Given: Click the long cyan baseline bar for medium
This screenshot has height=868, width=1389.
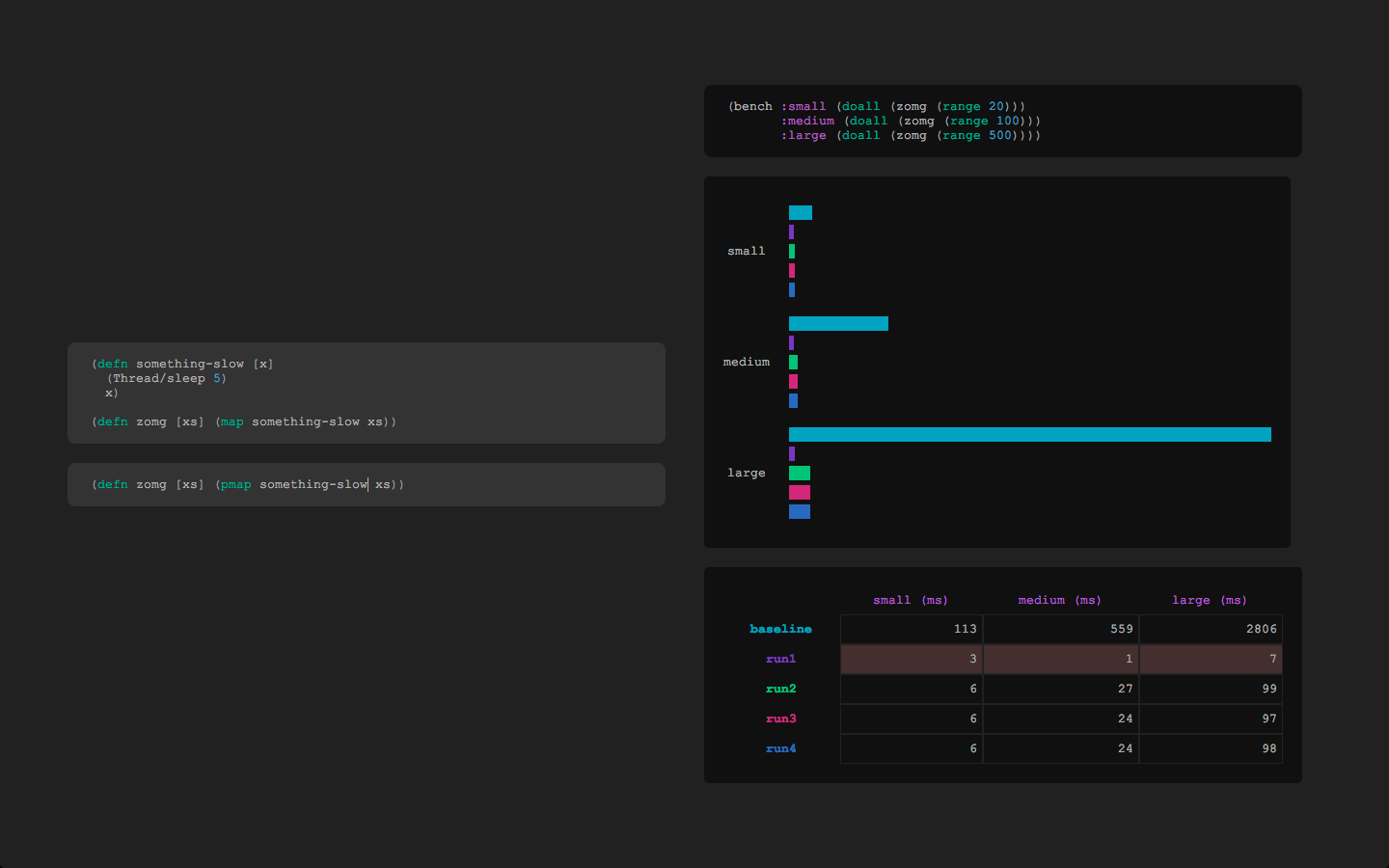Looking at the screenshot, I should (x=837, y=323).
